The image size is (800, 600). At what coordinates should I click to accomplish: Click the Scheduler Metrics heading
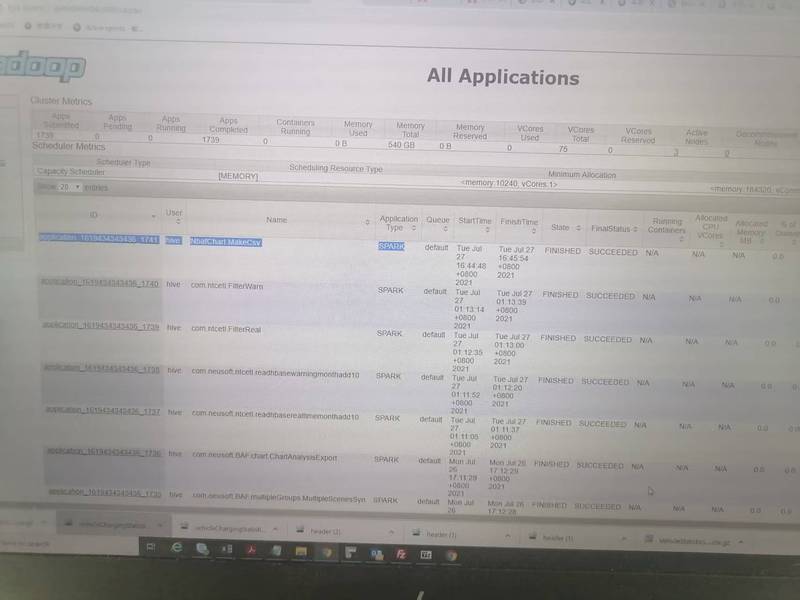coord(68,146)
